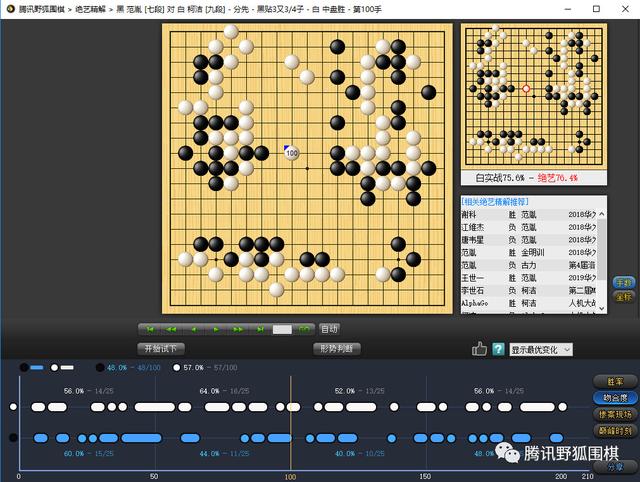Click the white stone marked 100

[291, 153]
